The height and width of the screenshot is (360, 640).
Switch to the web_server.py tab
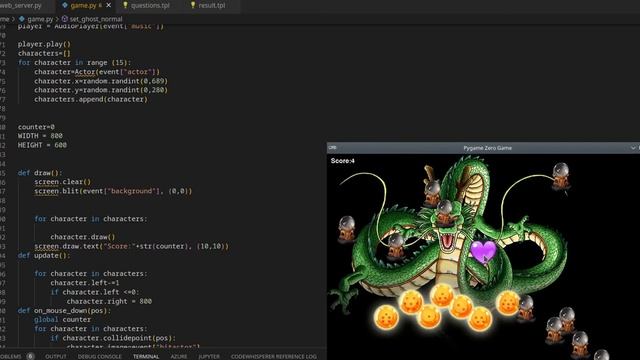pyautogui.click(x=21, y=6)
